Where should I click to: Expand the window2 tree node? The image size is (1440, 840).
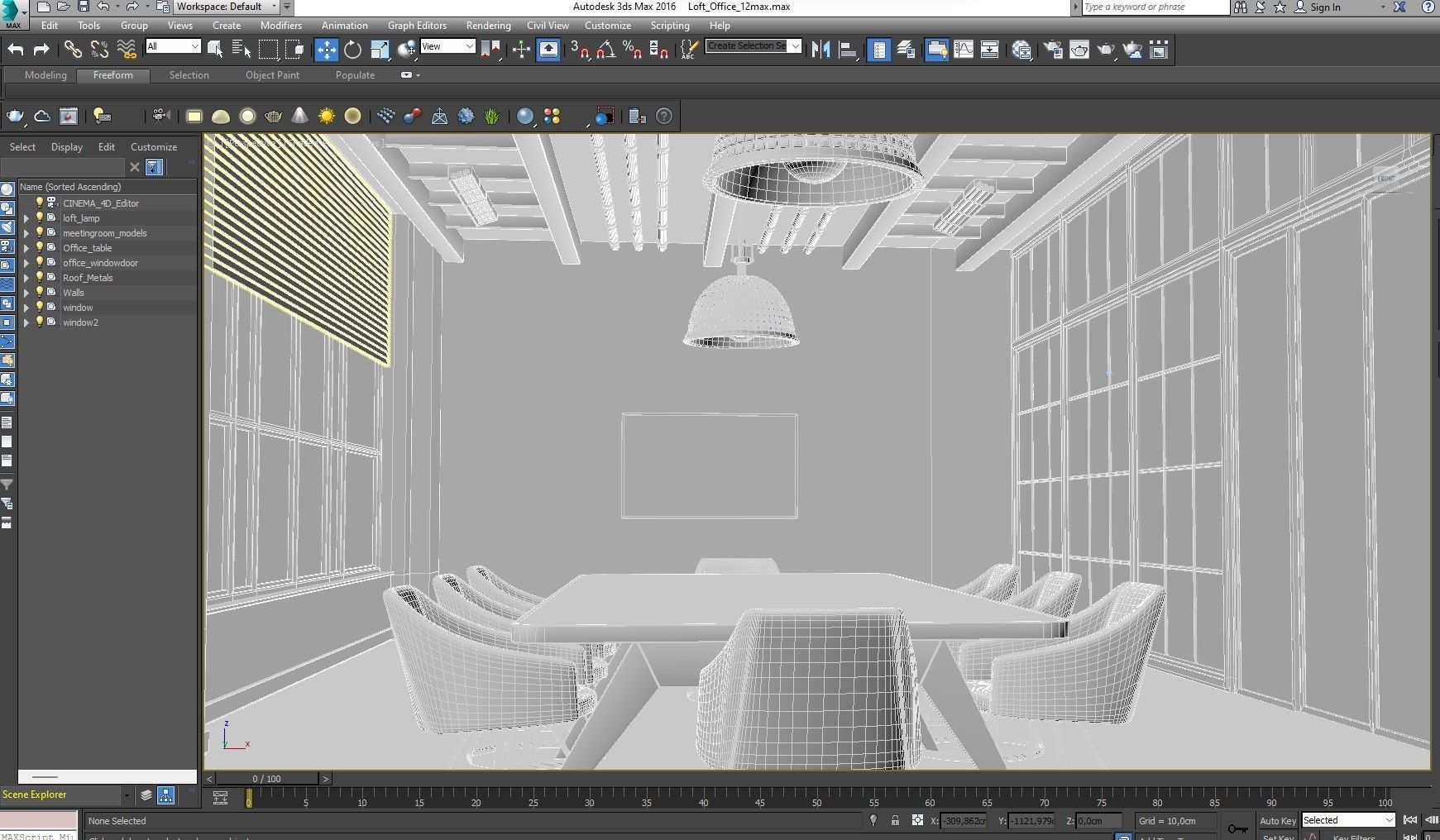26,322
